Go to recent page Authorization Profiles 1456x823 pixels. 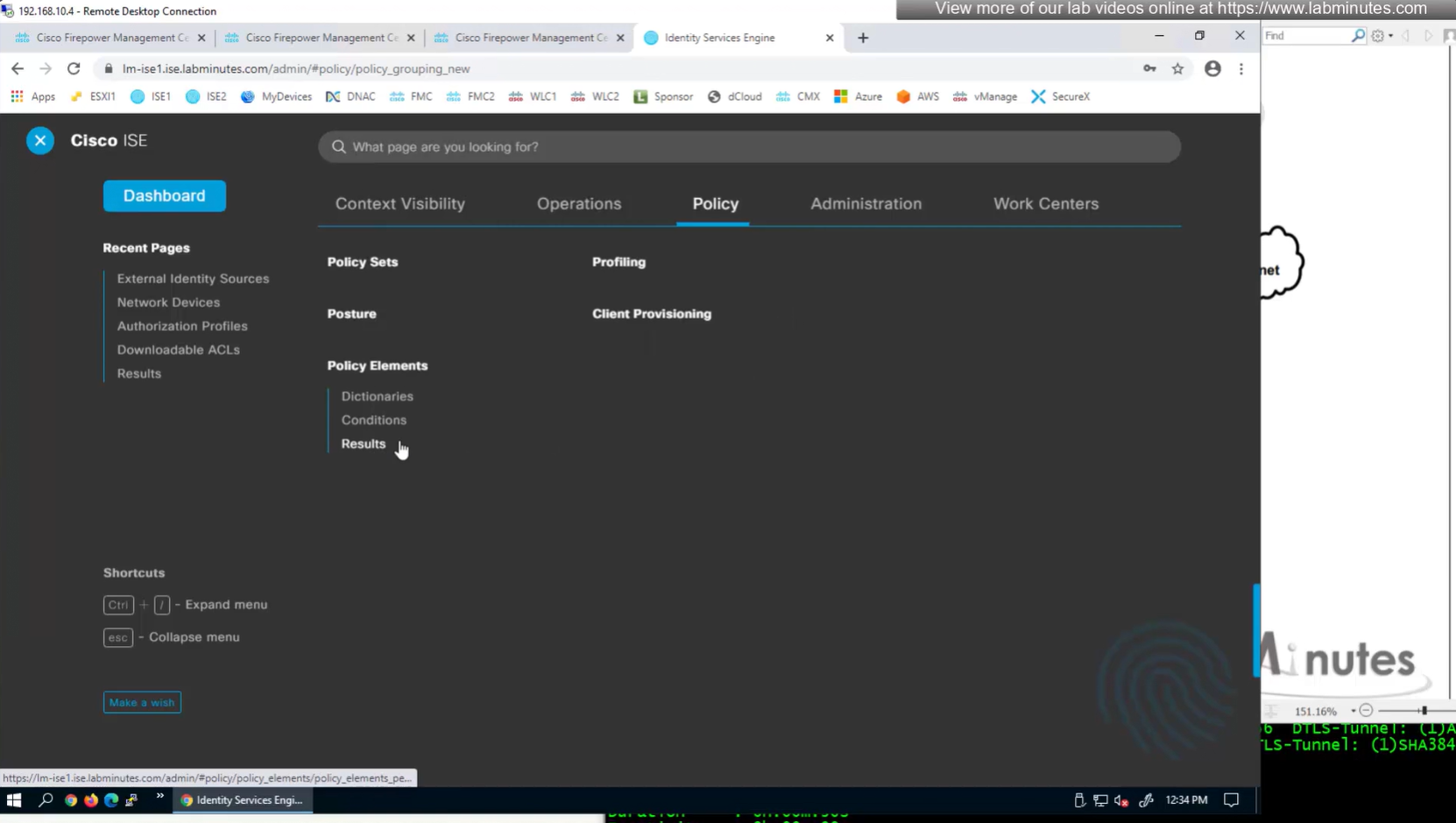[182, 326]
